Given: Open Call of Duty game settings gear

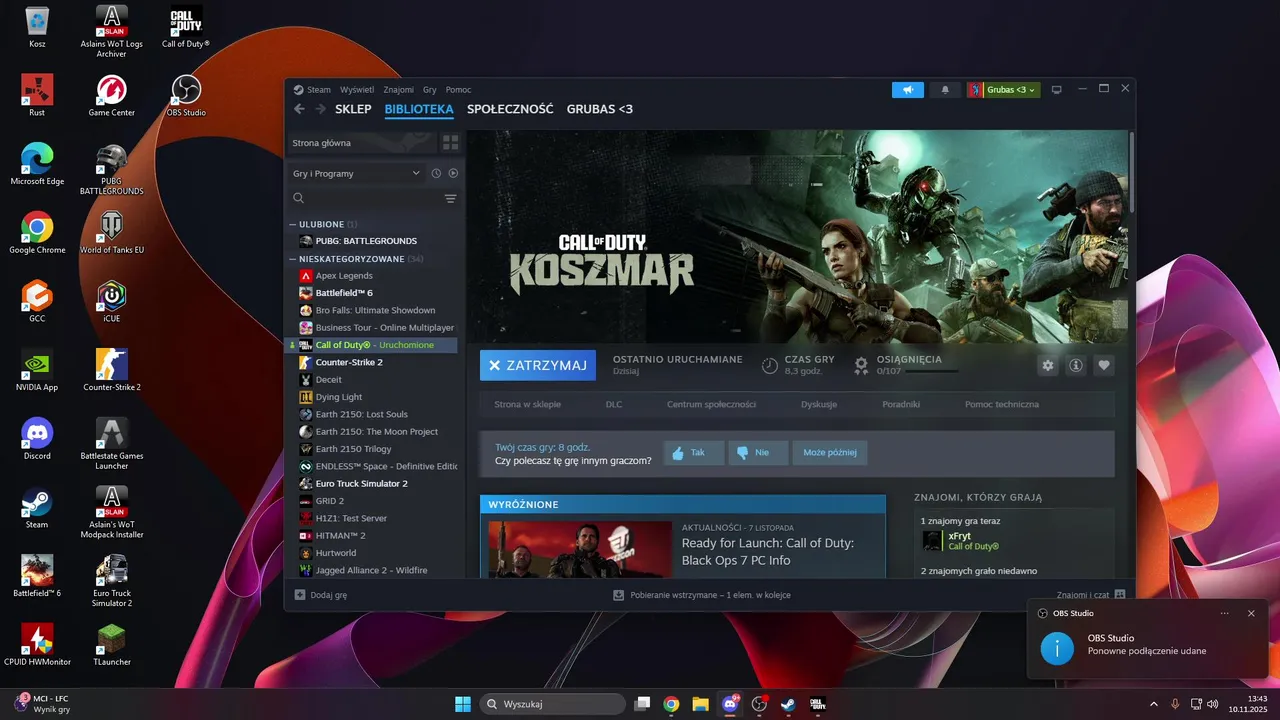Looking at the screenshot, I should (1048, 365).
